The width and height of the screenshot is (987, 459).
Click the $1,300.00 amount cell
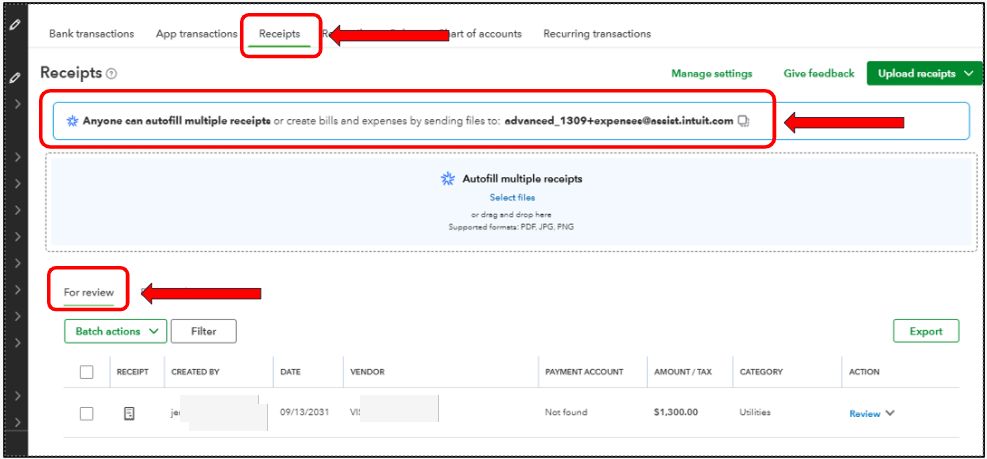click(x=676, y=412)
